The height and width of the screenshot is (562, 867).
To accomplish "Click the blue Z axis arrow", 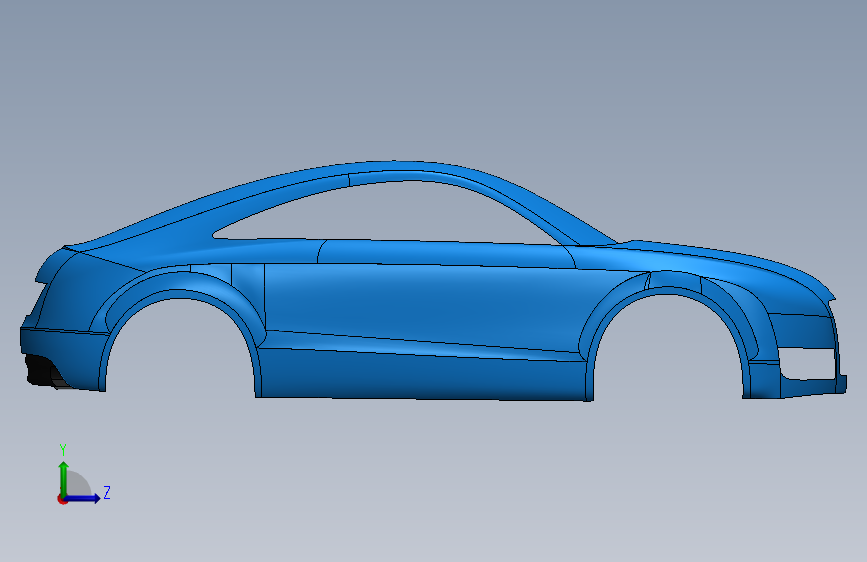I will [x=83, y=498].
